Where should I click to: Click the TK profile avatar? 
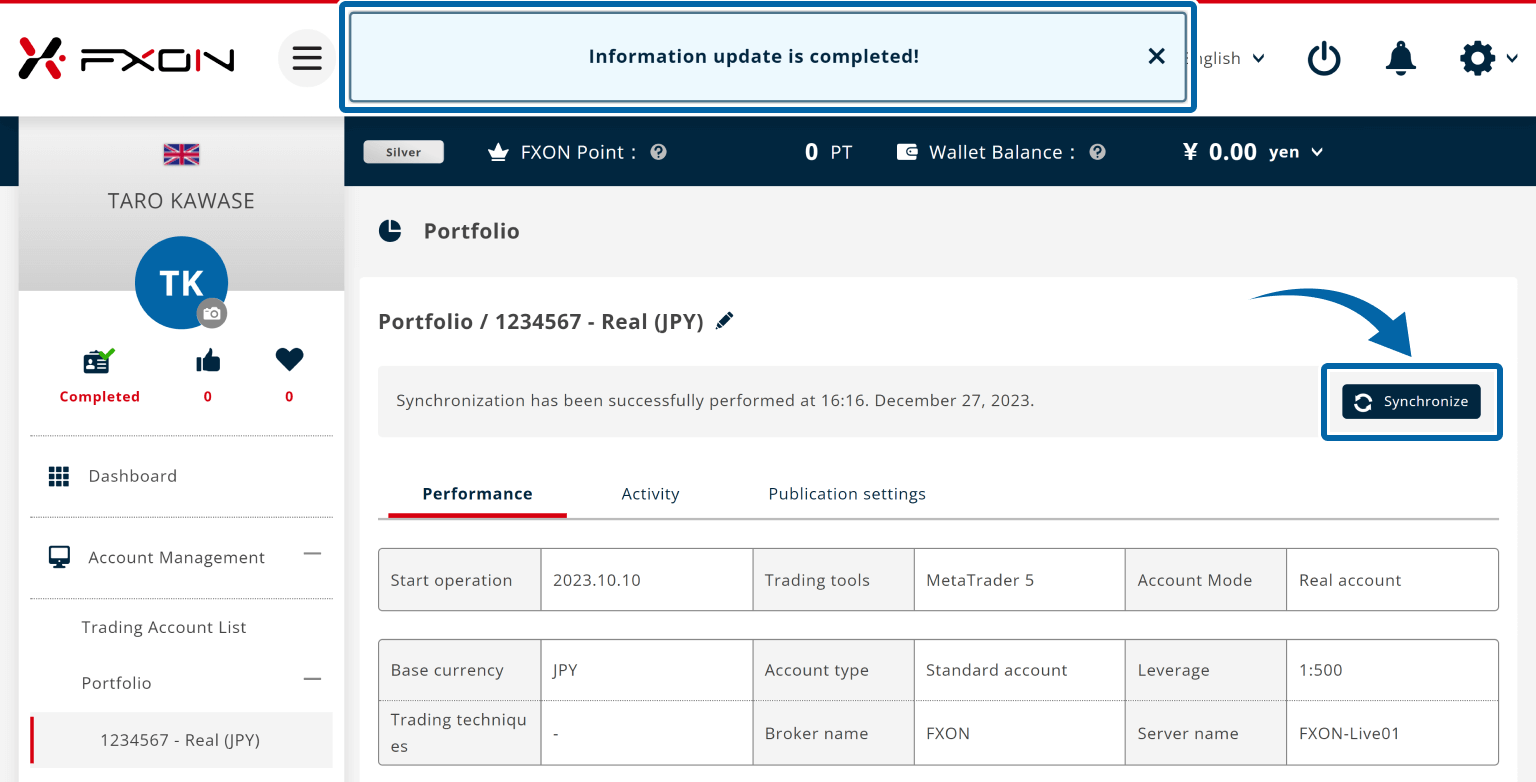(181, 283)
